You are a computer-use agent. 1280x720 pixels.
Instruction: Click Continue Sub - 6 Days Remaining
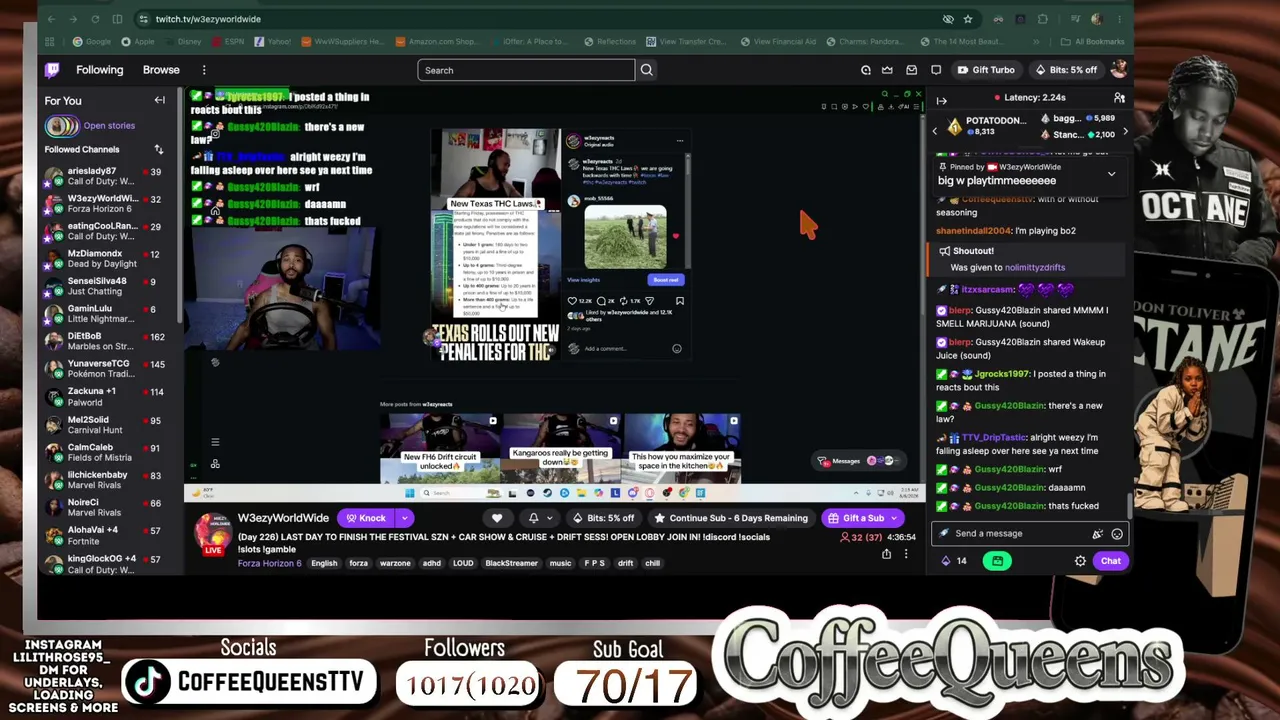tap(730, 518)
